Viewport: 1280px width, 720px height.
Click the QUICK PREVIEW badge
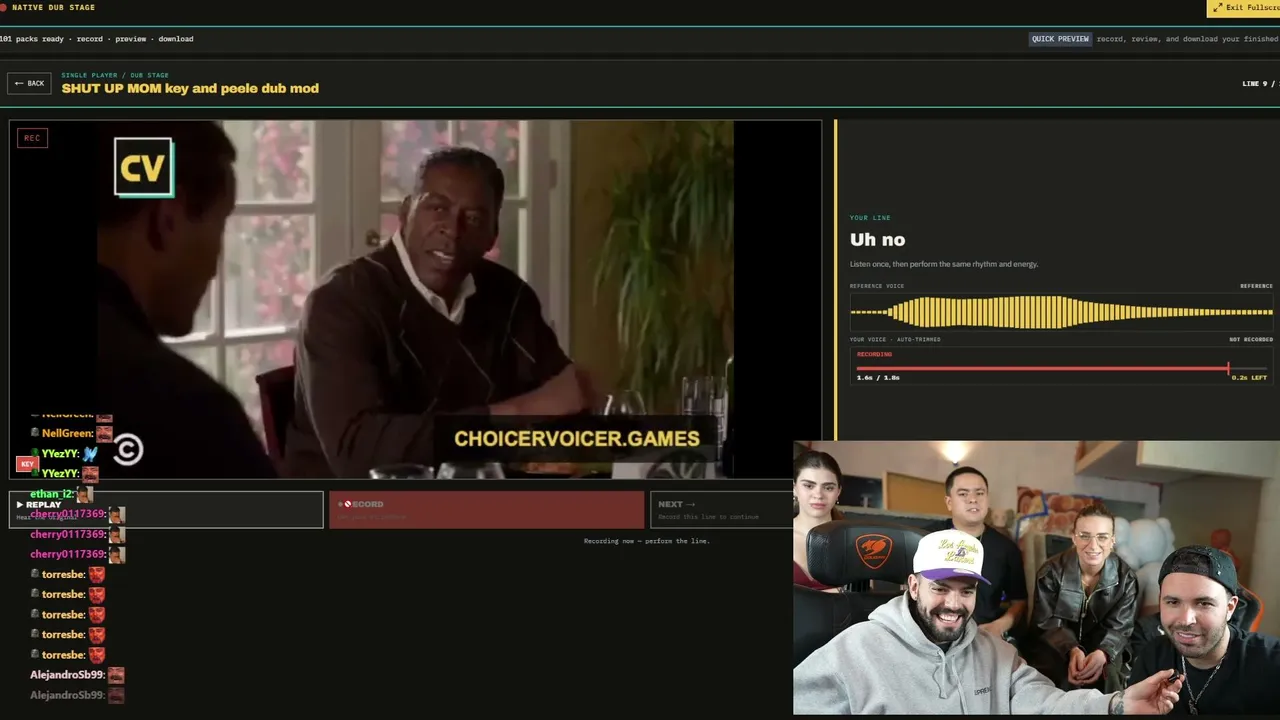tap(1060, 39)
